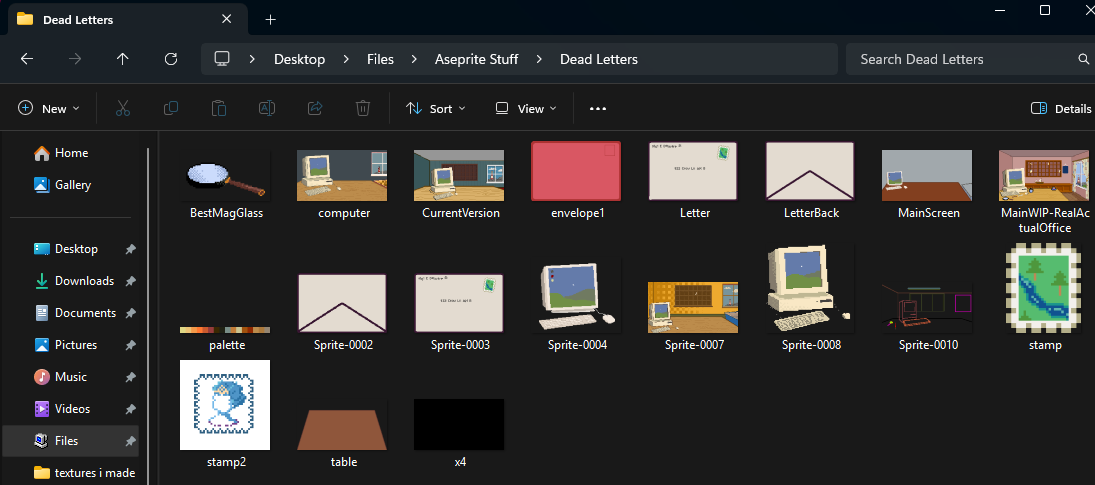The image size is (1095, 485).
Task: Toggle the Details pane
Action: click(x=1061, y=108)
